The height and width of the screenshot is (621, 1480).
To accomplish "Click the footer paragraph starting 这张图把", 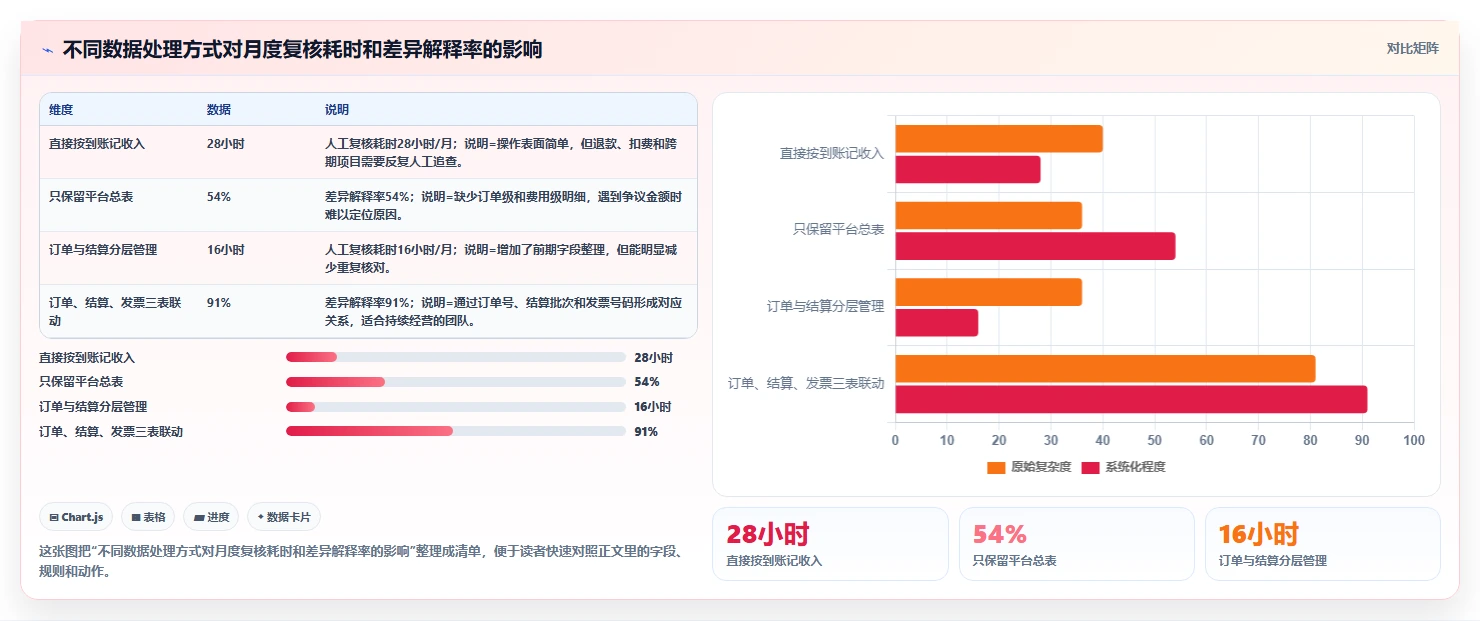I will 364,562.
